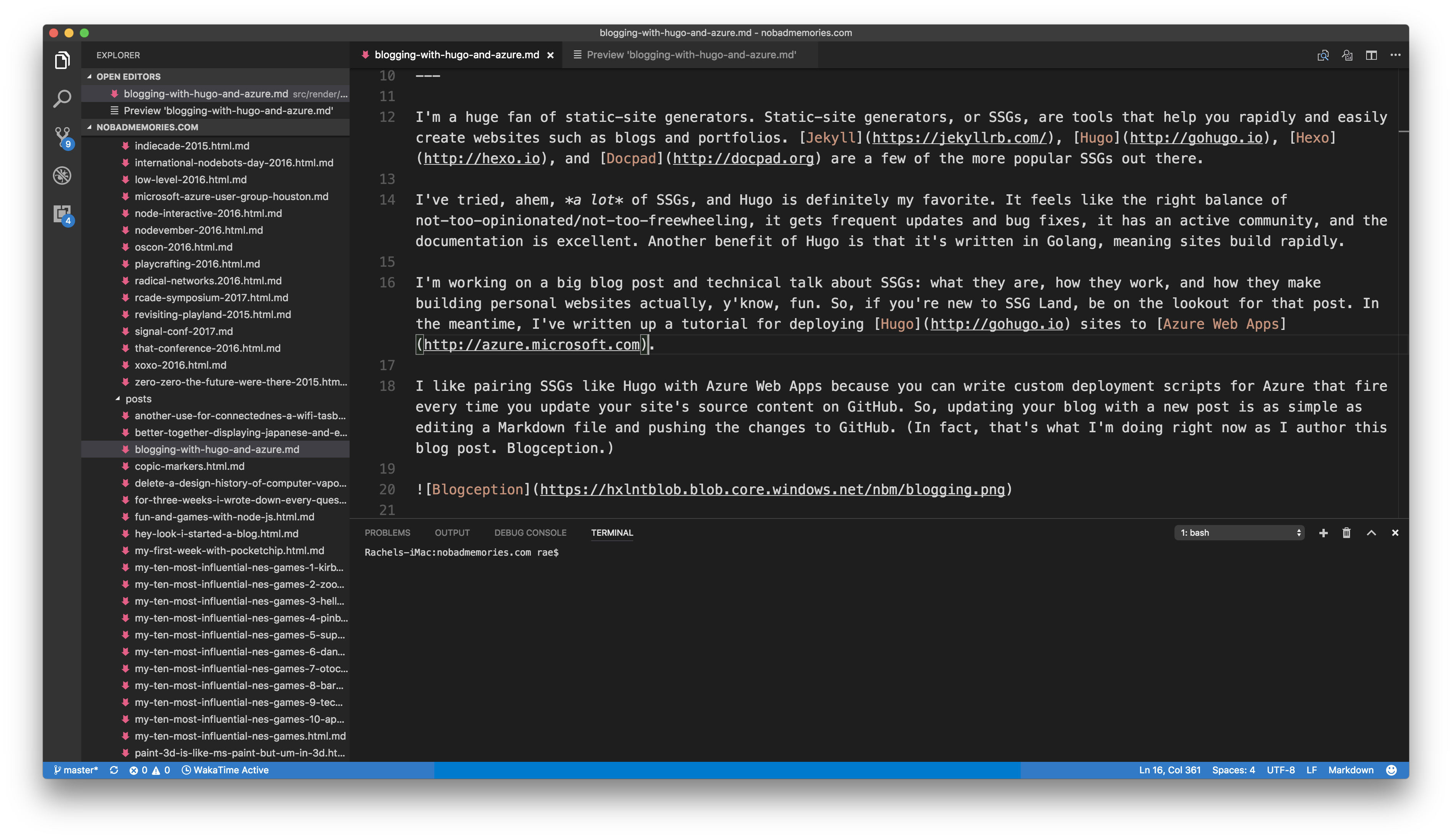This screenshot has height=840, width=1452.
Task: Collapse the OPEN EDITORS section
Action: tap(89, 77)
